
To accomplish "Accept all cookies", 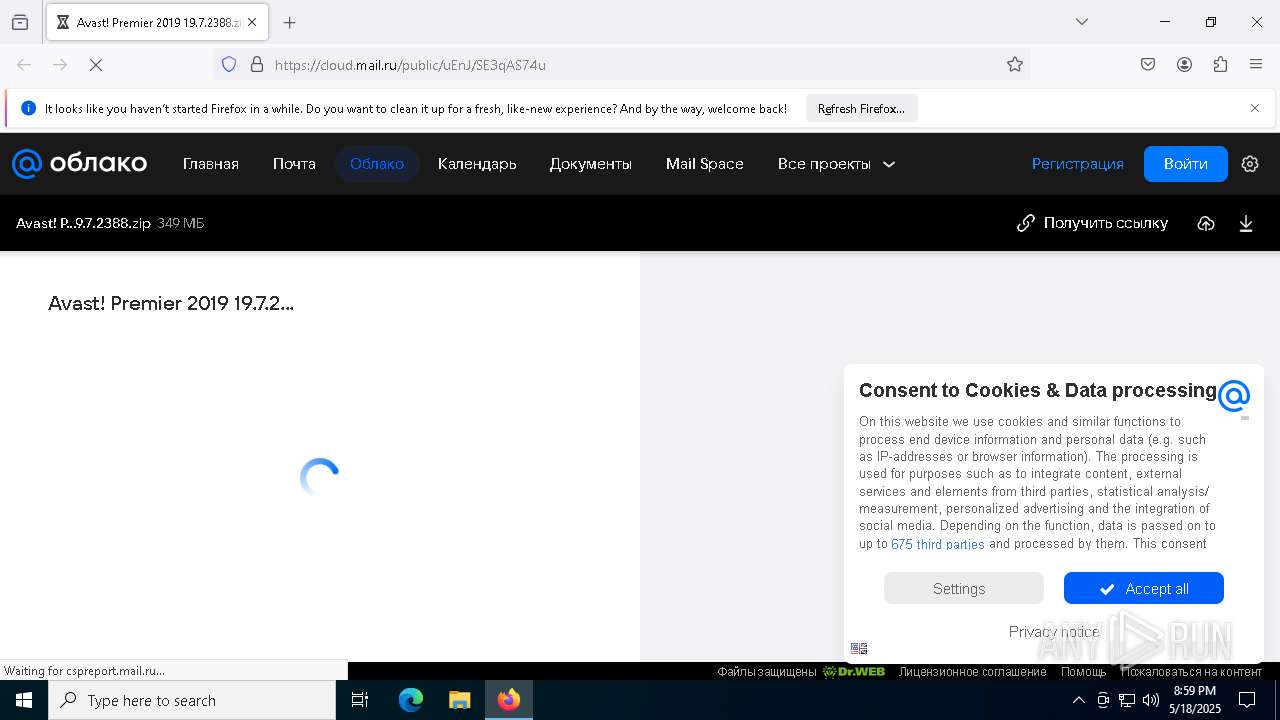I will [1144, 588].
